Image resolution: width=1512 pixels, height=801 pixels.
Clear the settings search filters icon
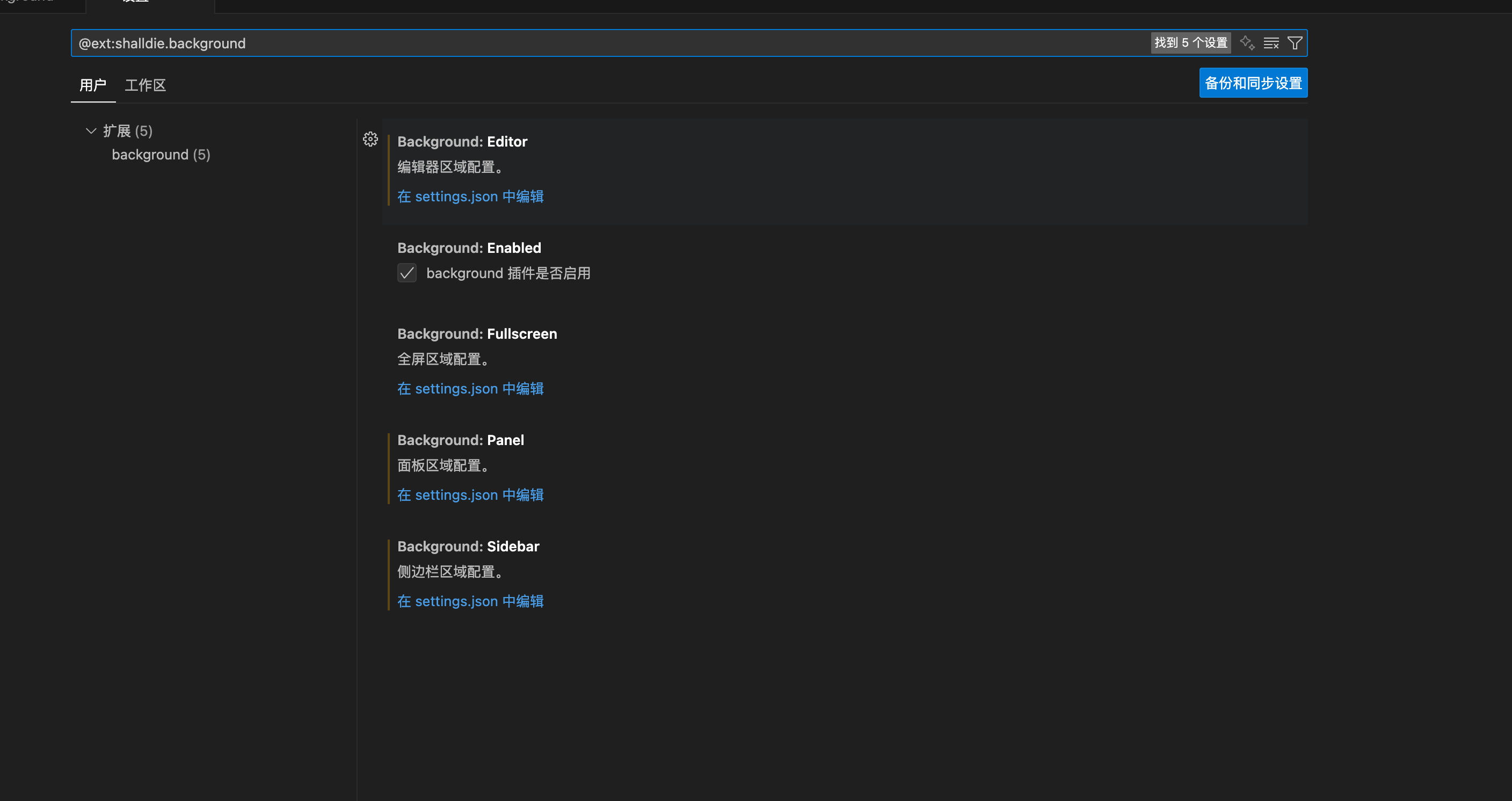tap(1271, 43)
